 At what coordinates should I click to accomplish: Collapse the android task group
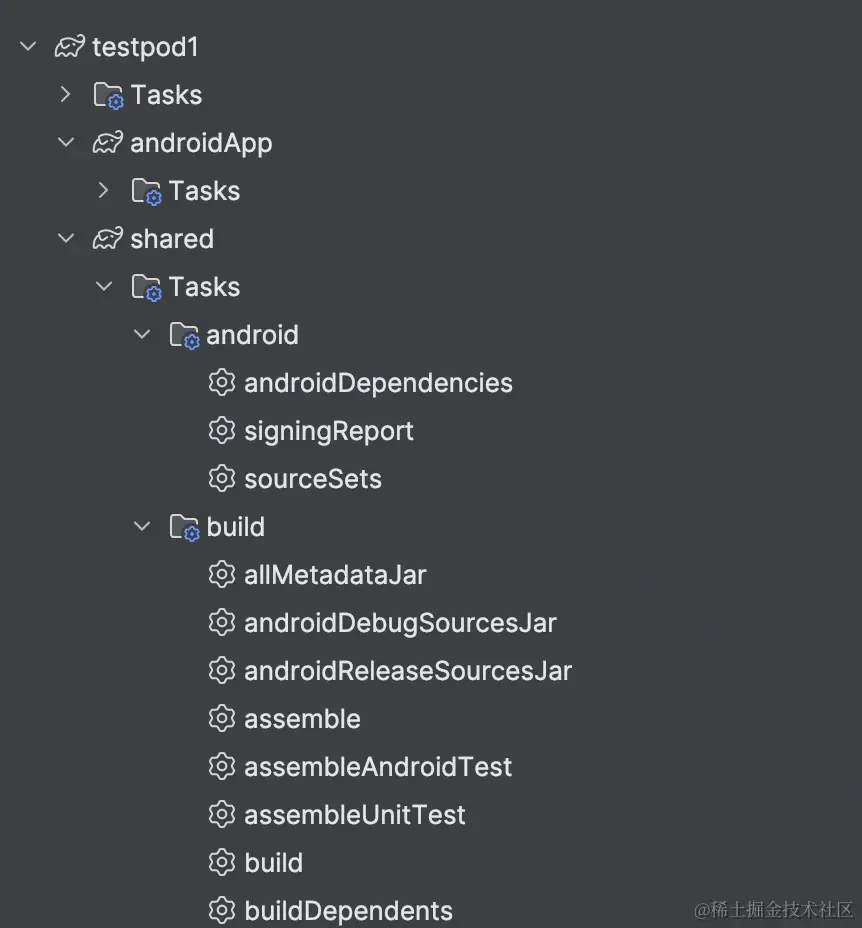(x=142, y=335)
